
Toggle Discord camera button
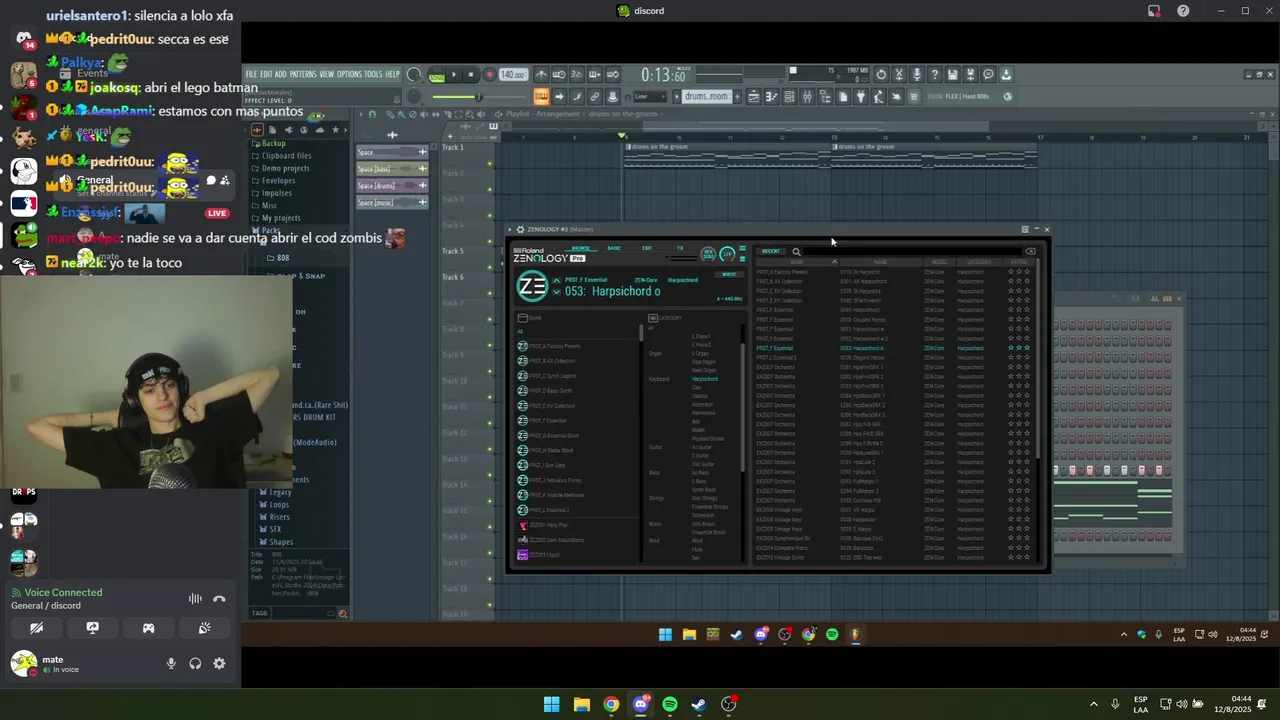point(36,628)
